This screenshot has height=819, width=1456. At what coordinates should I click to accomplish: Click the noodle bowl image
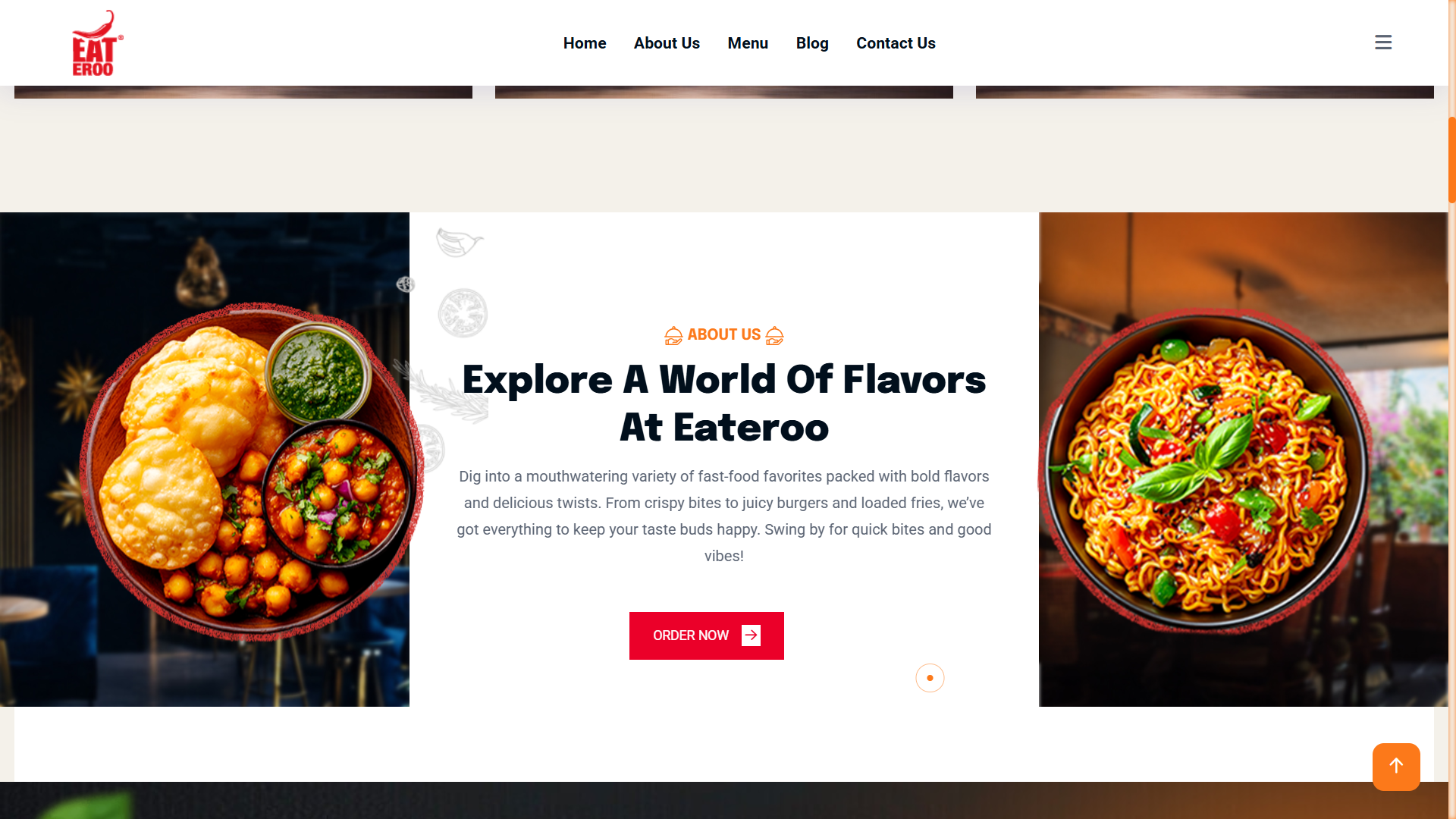coord(1206,470)
